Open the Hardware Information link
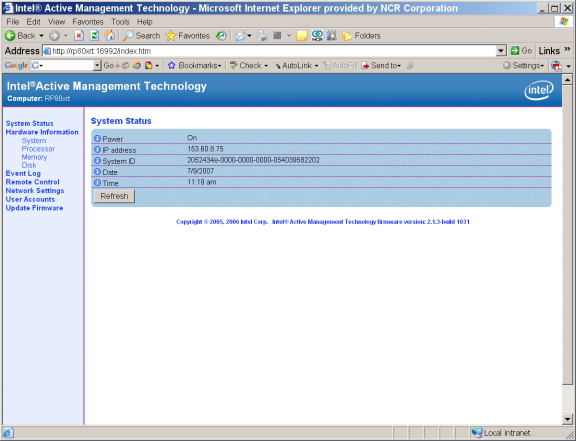 [x=42, y=132]
